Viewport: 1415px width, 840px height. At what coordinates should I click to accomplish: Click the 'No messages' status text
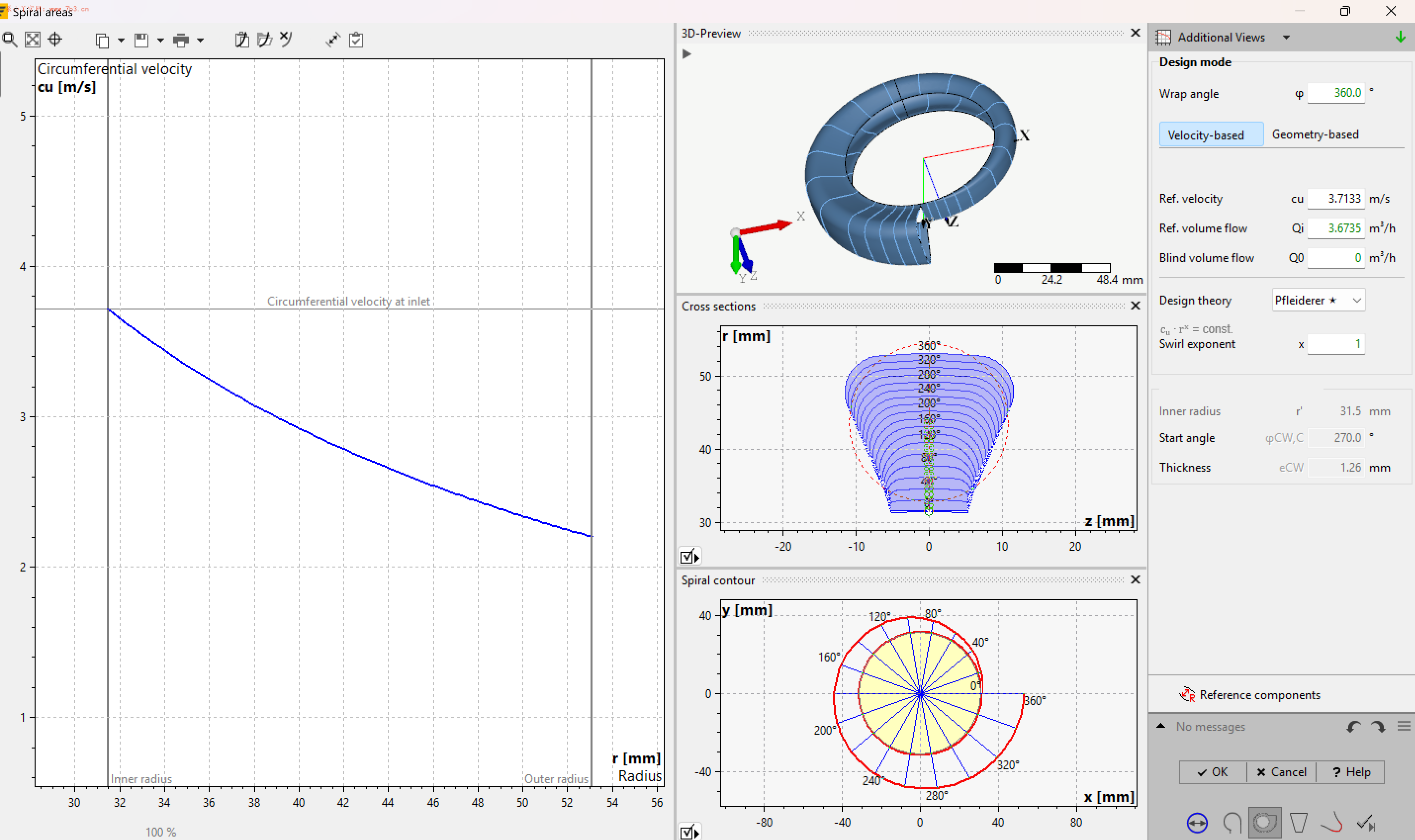pyautogui.click(x=1210, y=726)
